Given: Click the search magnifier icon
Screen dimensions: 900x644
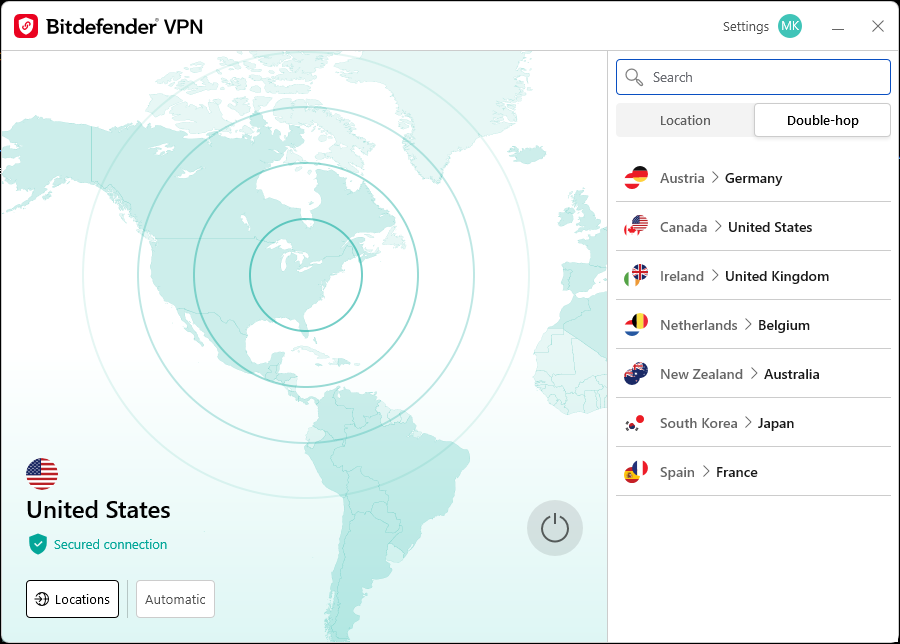Looking at the screenshot, I should tap(634, 77).
